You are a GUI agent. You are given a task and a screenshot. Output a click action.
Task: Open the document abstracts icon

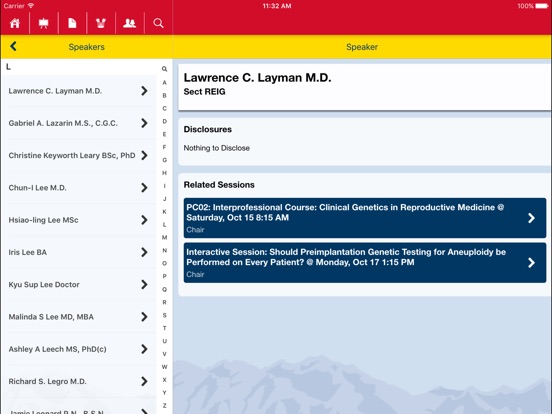point(72,23)
